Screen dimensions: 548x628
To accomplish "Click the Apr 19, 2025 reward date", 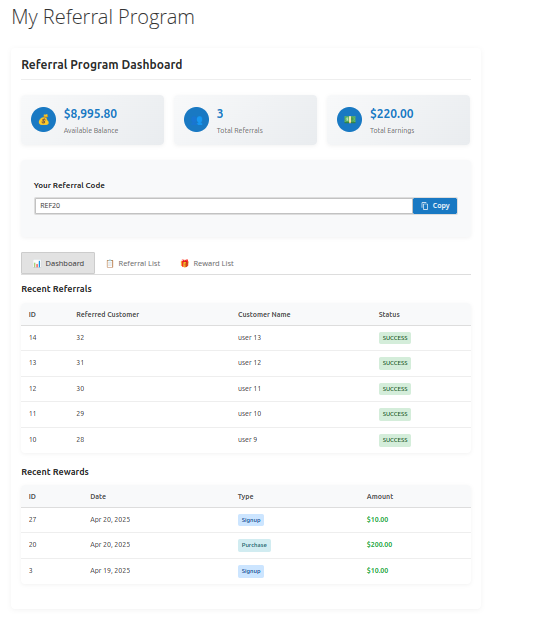I will coord(110,571).
